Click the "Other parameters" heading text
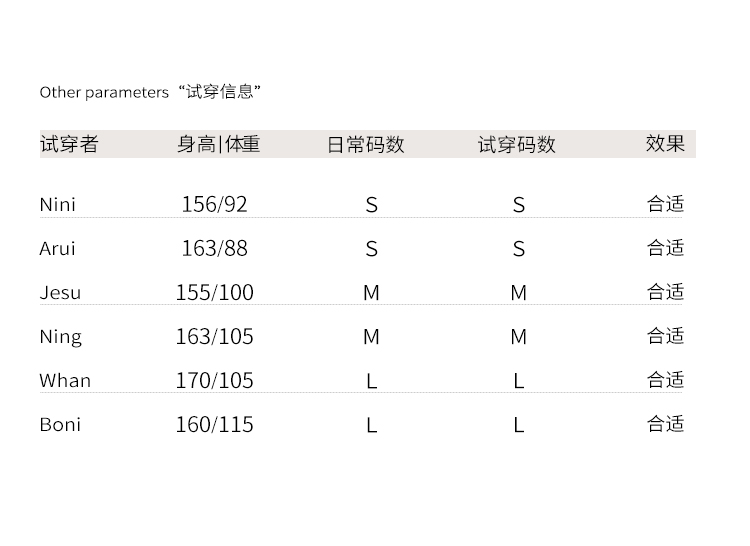 (x=104, y=92)
